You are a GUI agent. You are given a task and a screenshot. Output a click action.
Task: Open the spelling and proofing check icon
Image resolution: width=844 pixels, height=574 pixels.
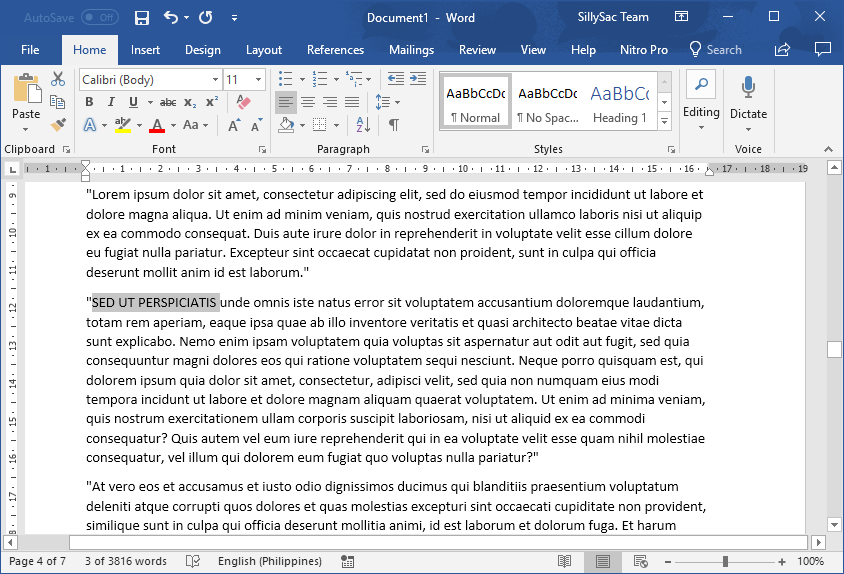click(x=193, y=562)
